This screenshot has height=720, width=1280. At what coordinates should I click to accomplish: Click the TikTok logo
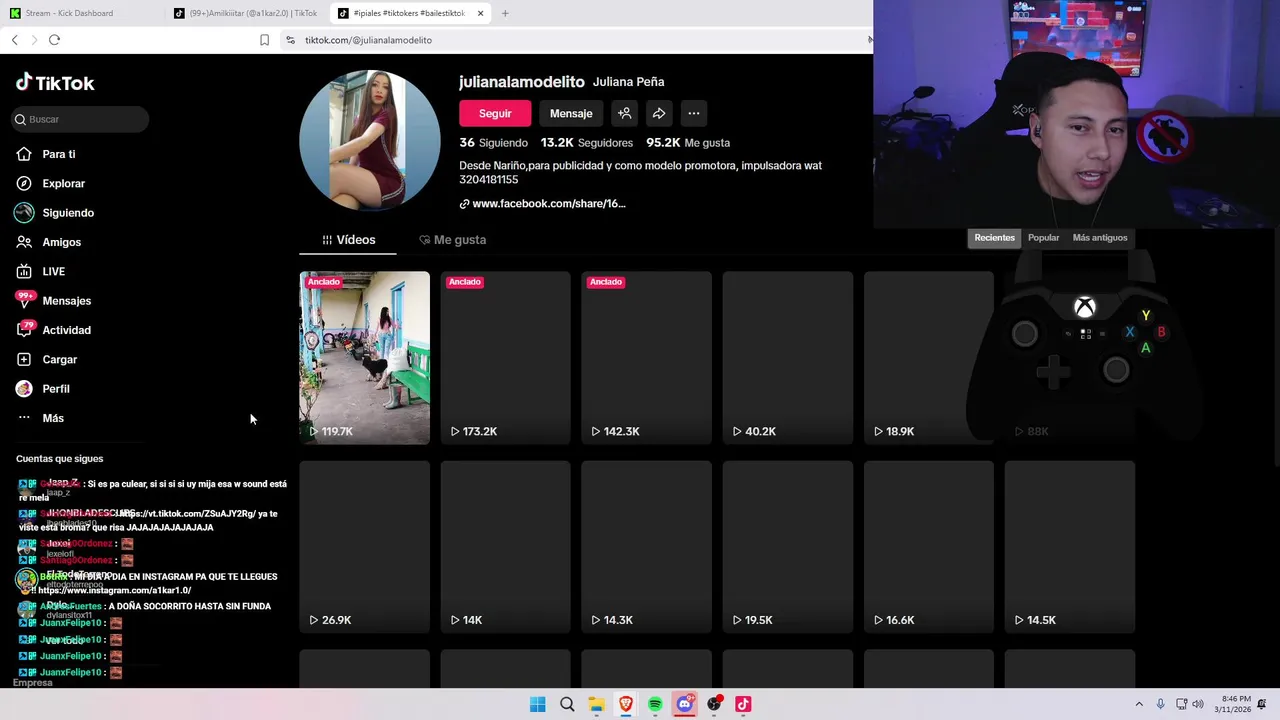[x=55, y=83]
